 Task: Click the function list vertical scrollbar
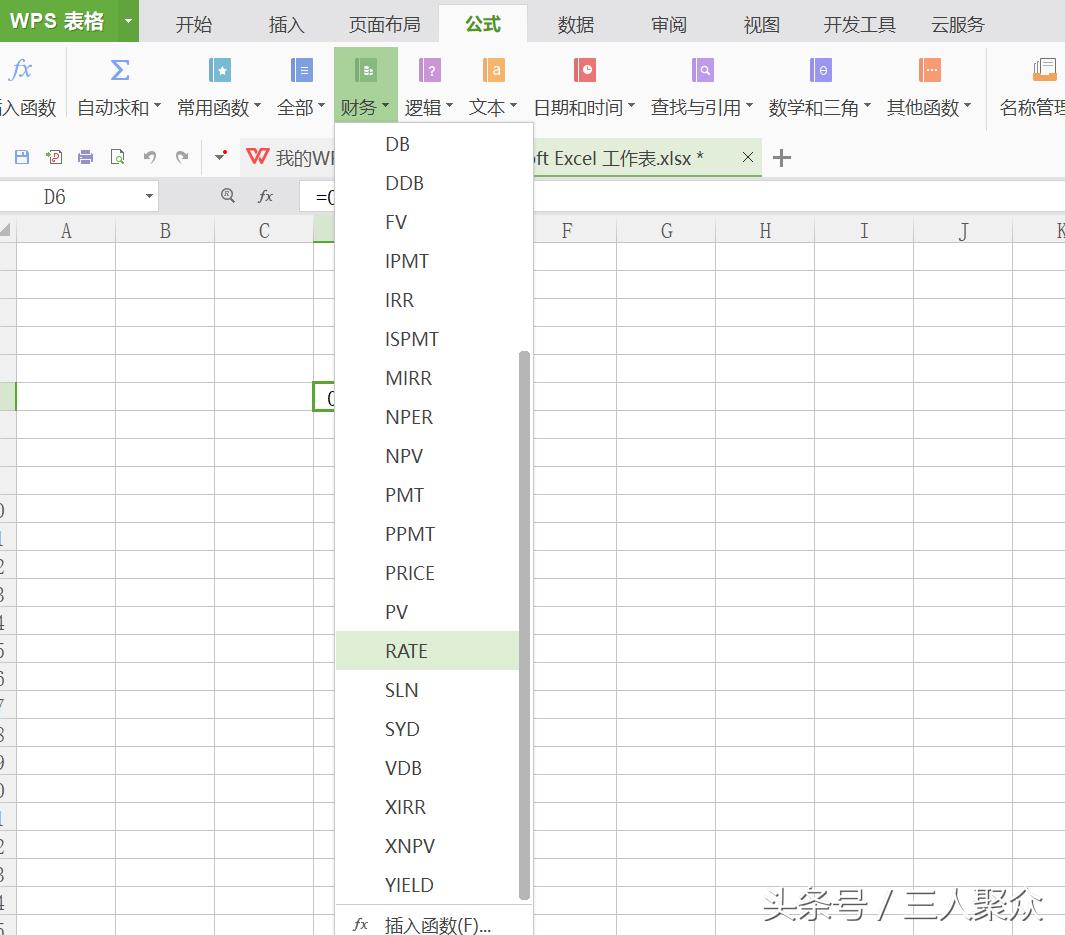coord(524,620)
